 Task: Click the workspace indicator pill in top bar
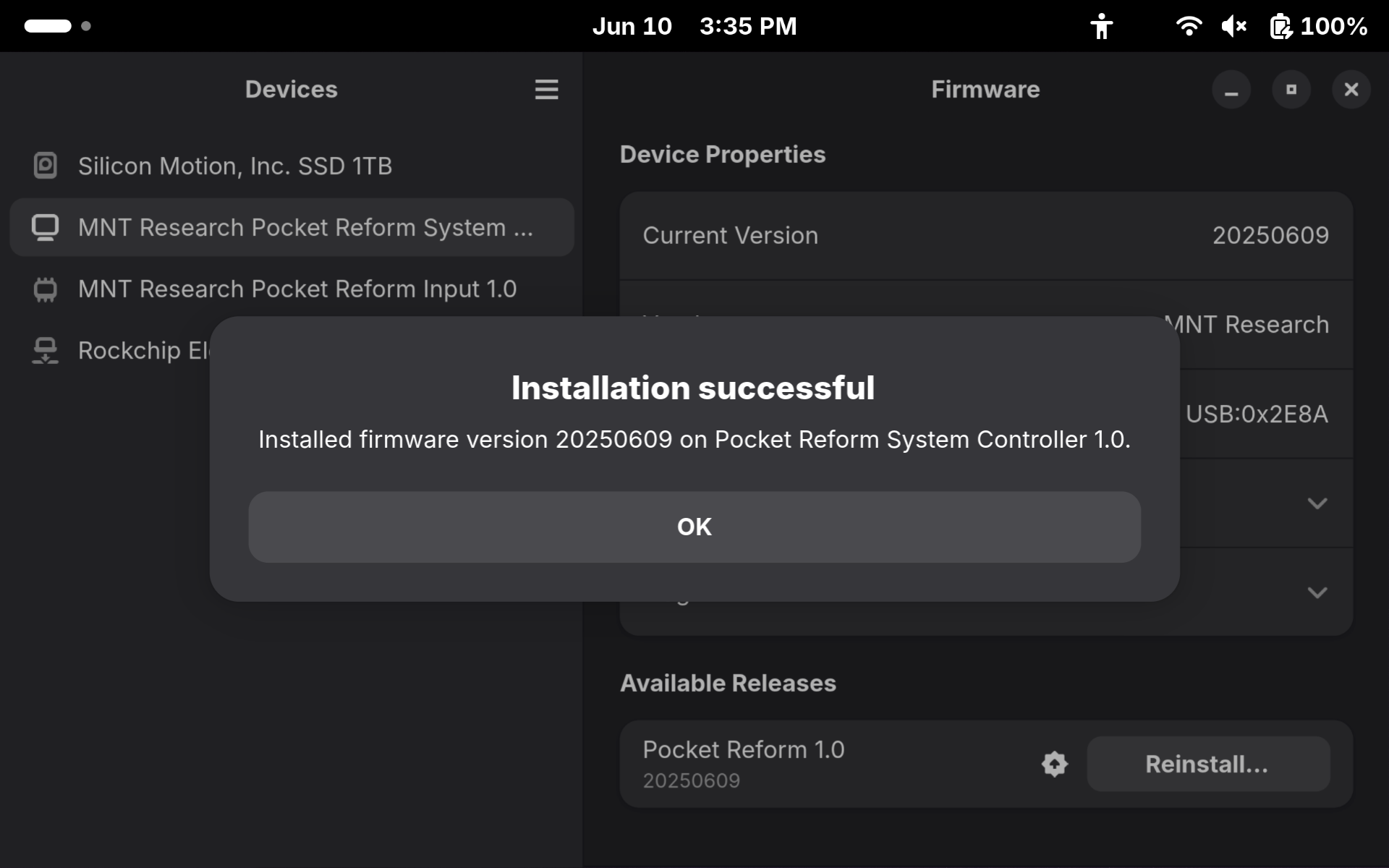tap(48, 26)
